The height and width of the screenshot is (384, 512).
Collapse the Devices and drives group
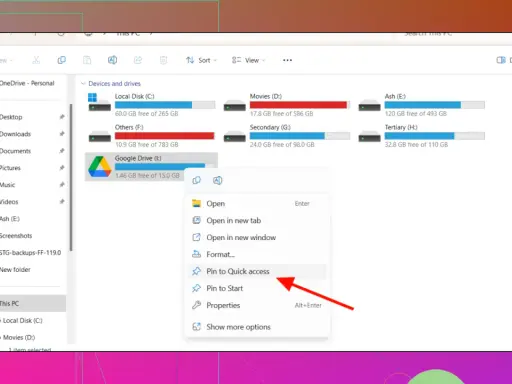click(83, 83)
